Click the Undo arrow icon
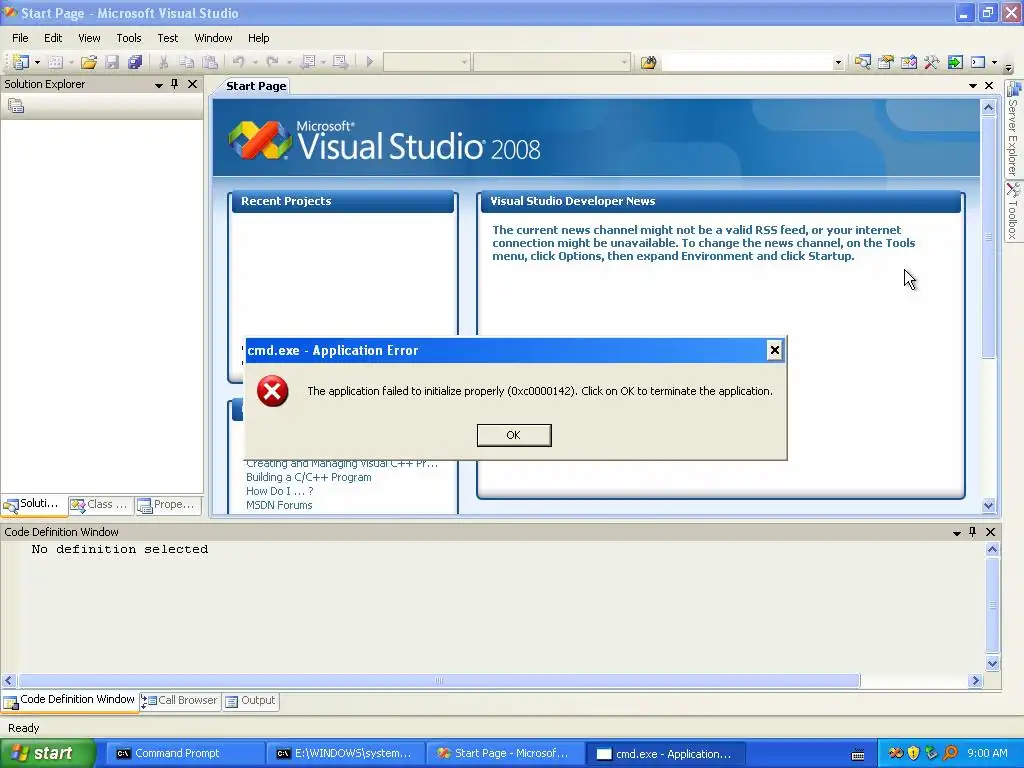The width and height of the screenshot is (1024, 768). click(x=238, y=62)
